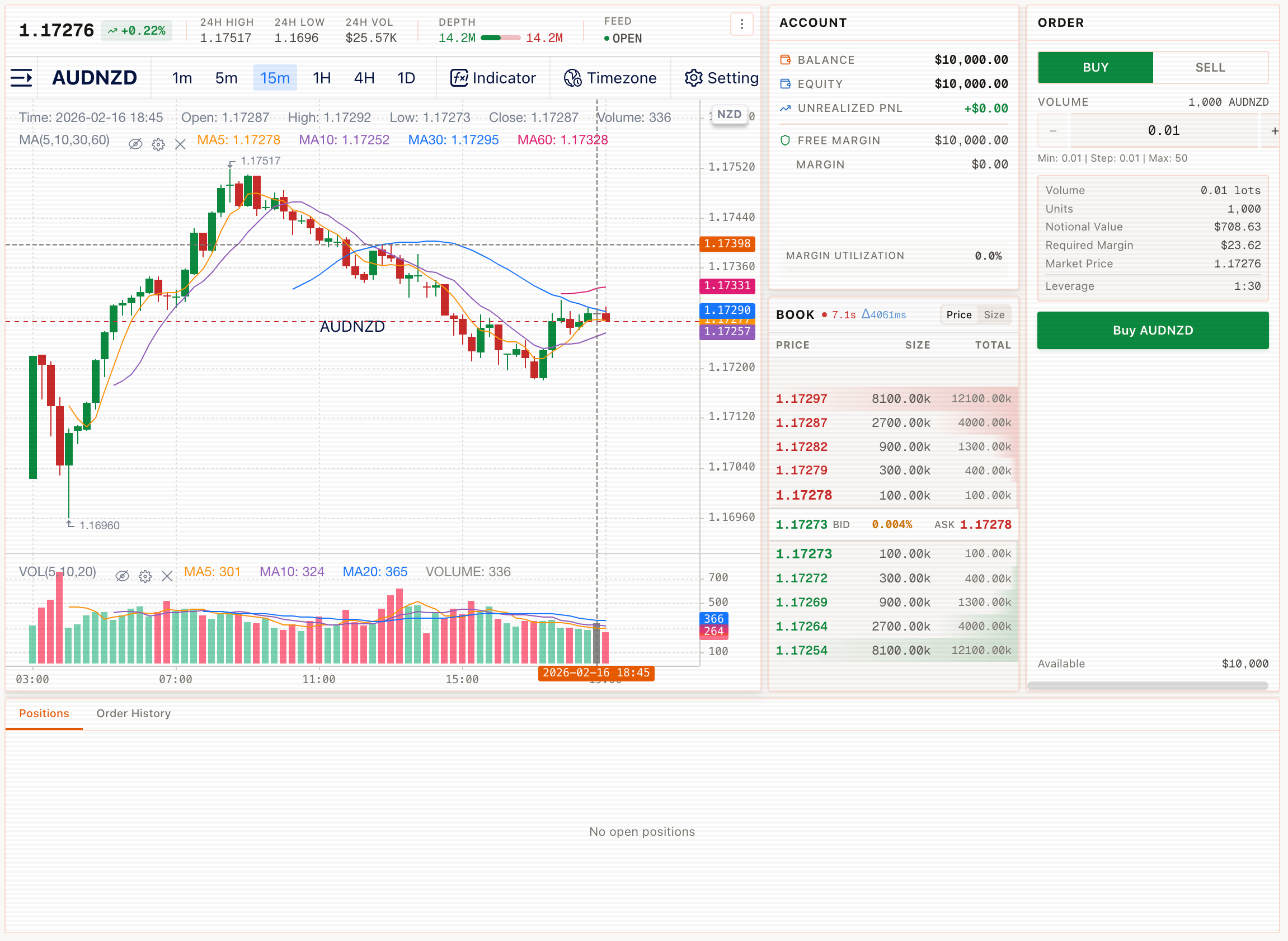Click the depth ratio bar

pos(501,37)
